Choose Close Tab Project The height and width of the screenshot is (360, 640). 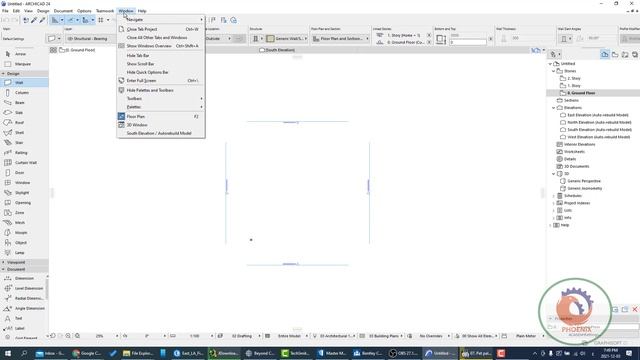tap(161, 29)
